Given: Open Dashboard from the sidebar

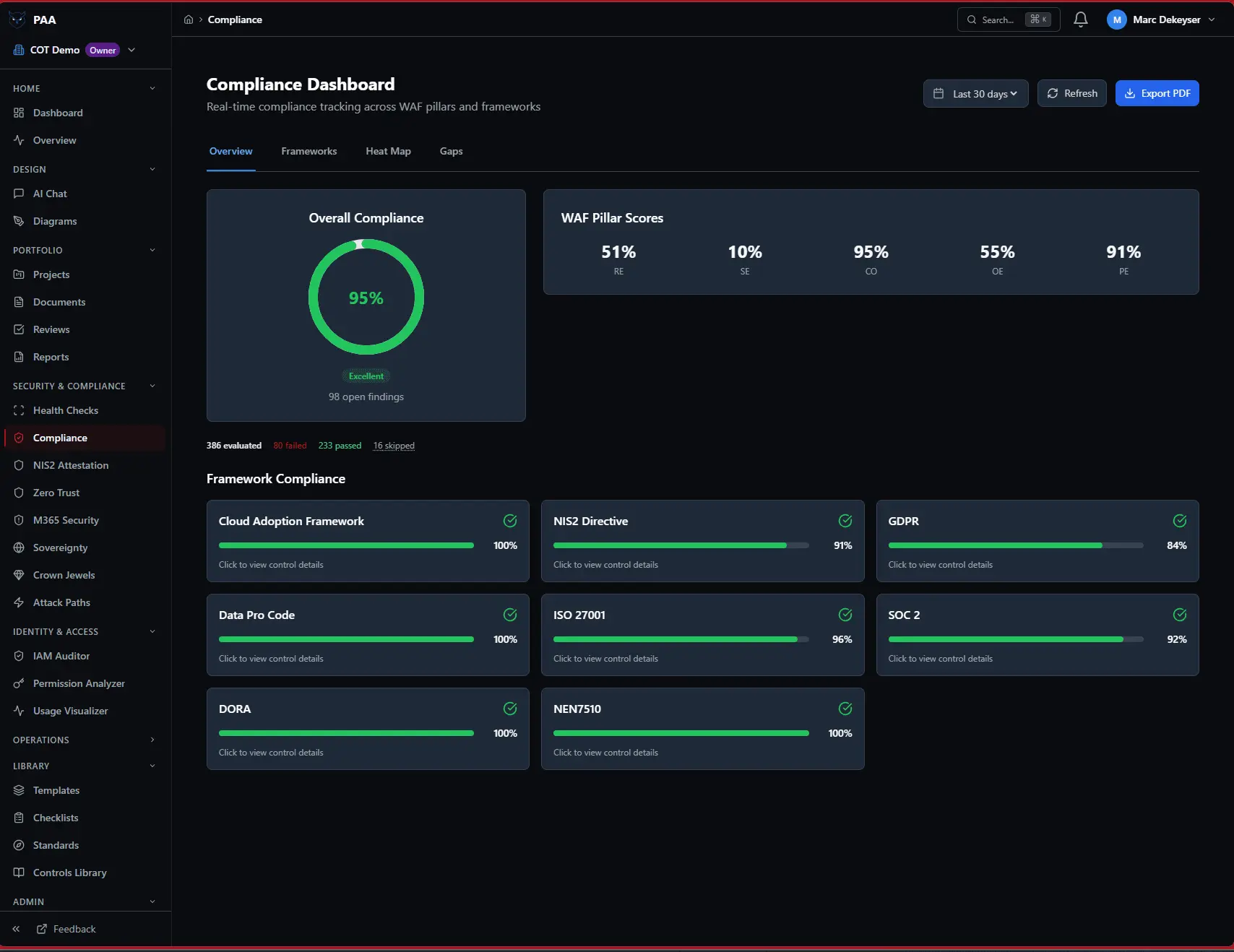Looking at the screenshot, I should point(85,113).
